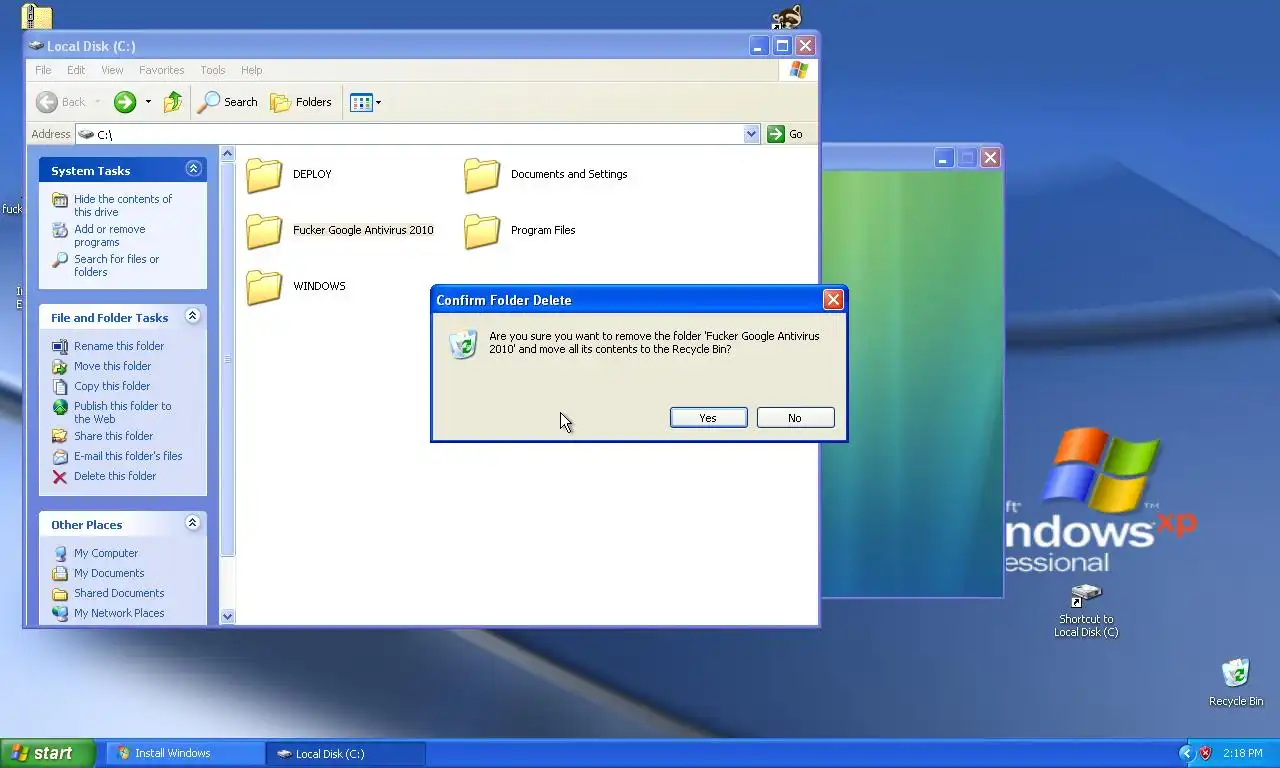Viewport: 1280px width, 768px height.
Task: Open My Computer in Other Places
Action: (106, 553)
